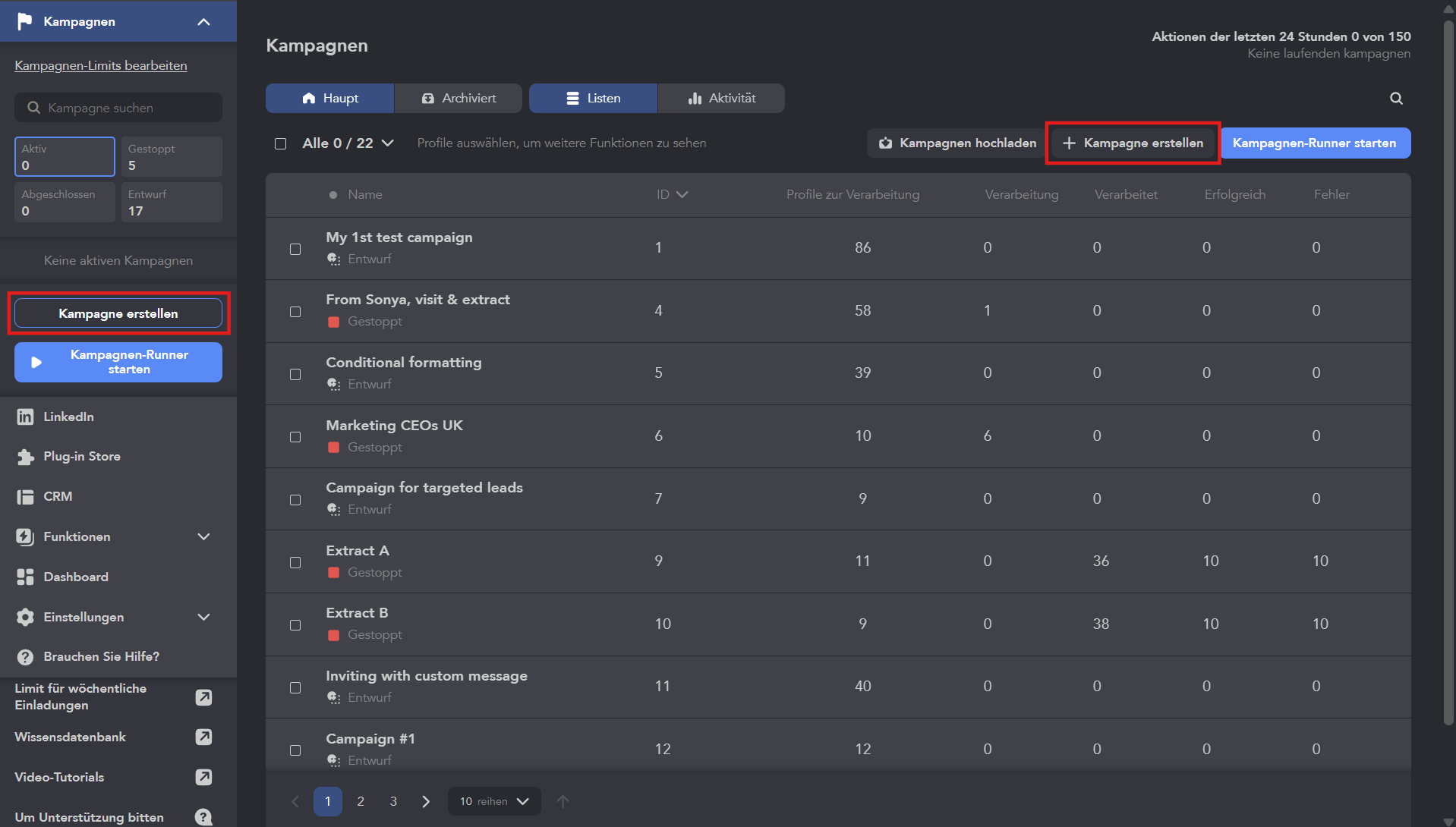Image resolution: width=1456 pixels, height=827 pixels.
Task: Filter by Gestoppt campaigns tile
Action: (172, 157)
